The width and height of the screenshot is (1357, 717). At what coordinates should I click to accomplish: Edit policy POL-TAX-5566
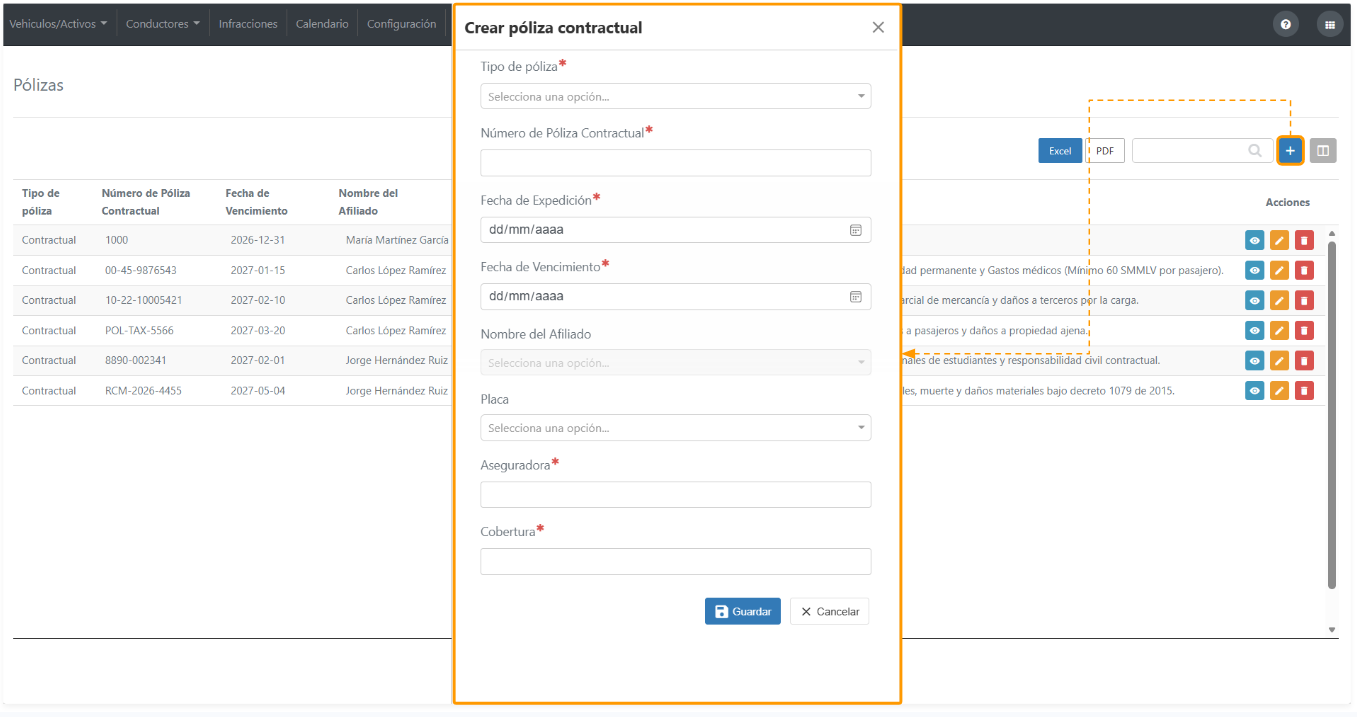(1279, 330)
